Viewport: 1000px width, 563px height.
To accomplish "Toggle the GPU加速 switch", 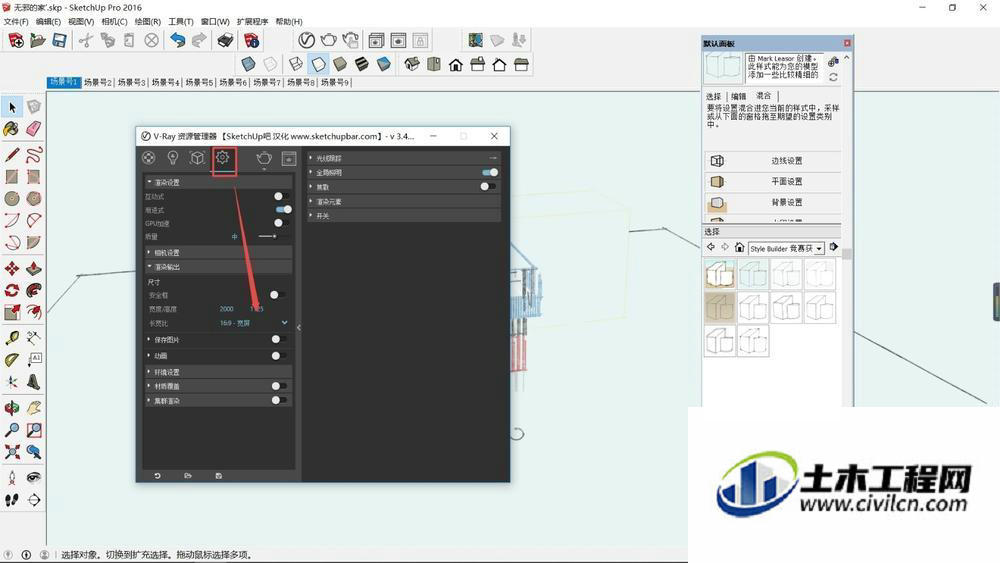I will click(281, 223).
